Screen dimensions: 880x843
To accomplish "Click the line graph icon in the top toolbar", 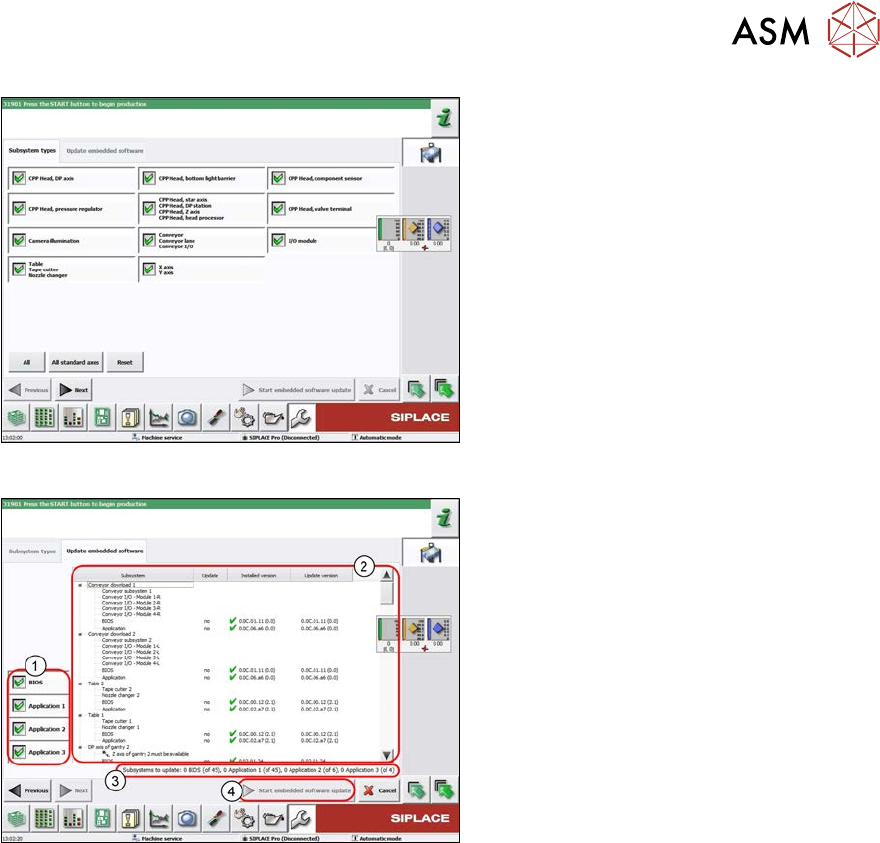I will (159, 418).
